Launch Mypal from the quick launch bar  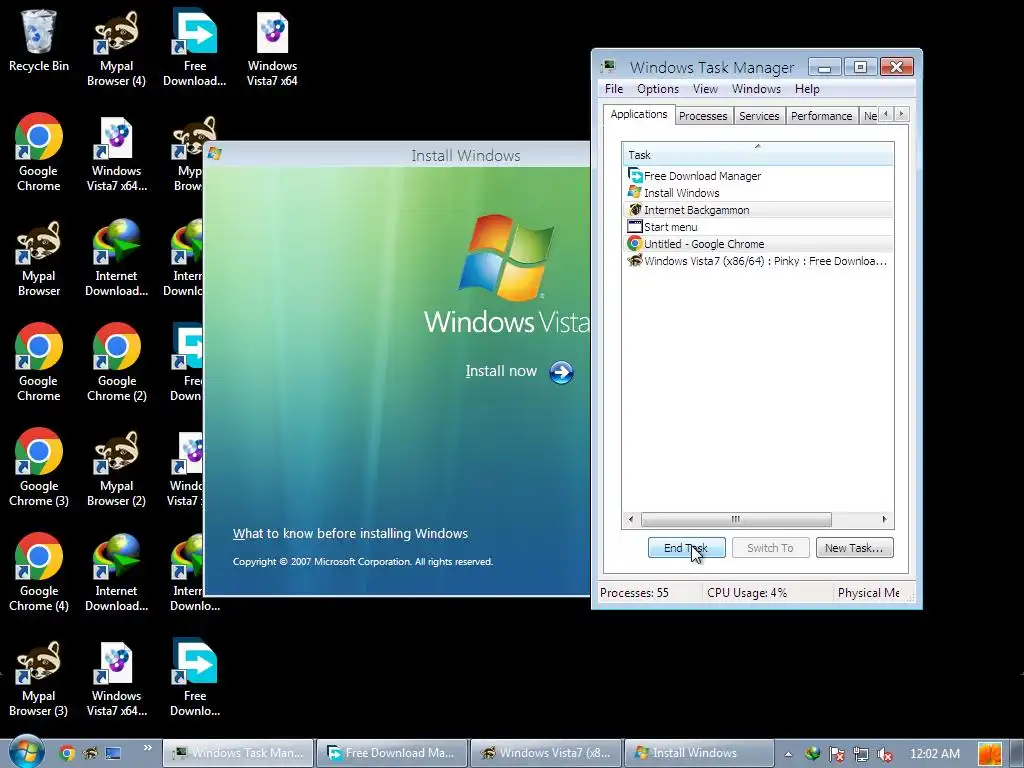coord(89,753)
